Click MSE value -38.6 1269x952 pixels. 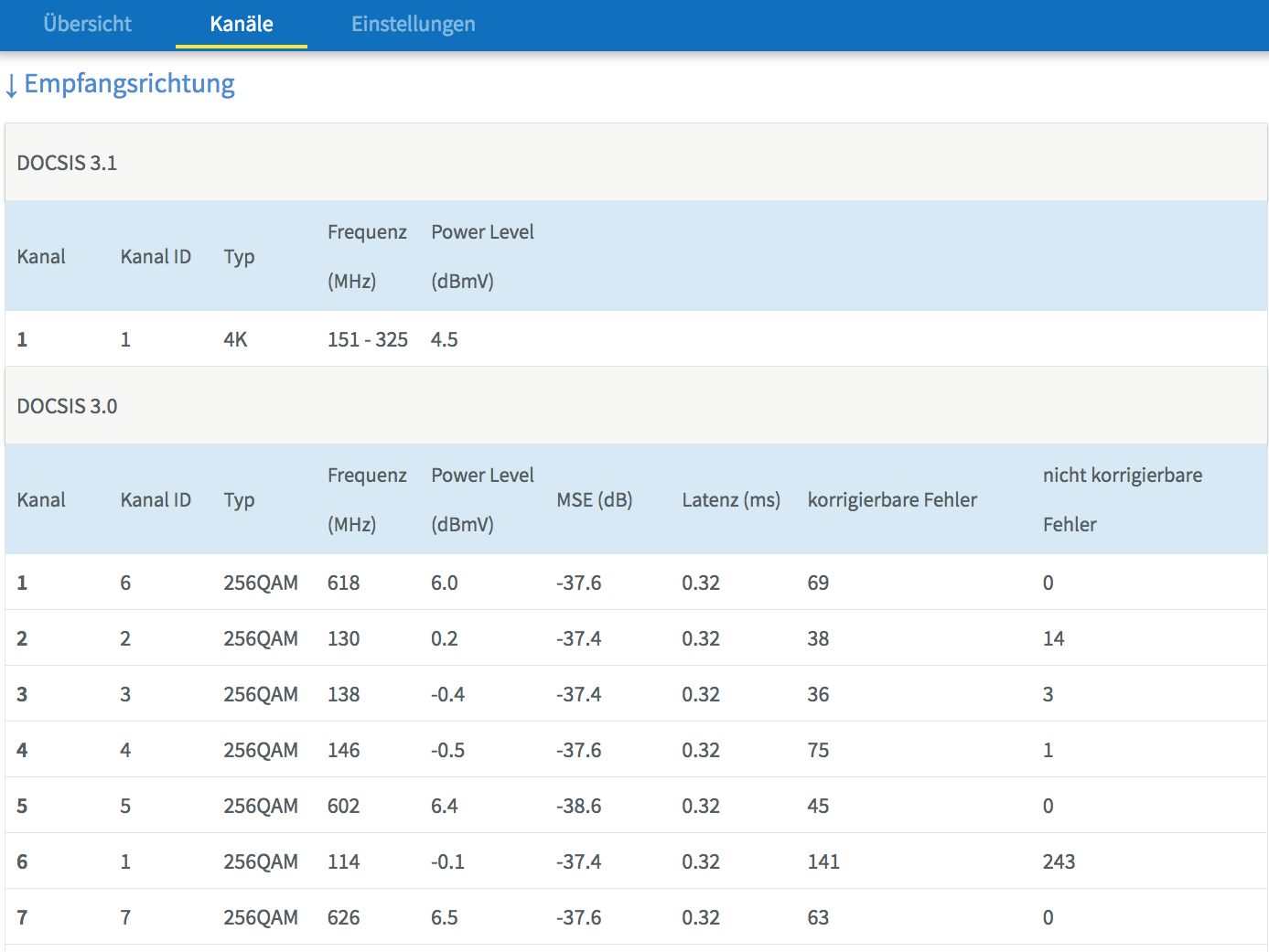point(579,806)
